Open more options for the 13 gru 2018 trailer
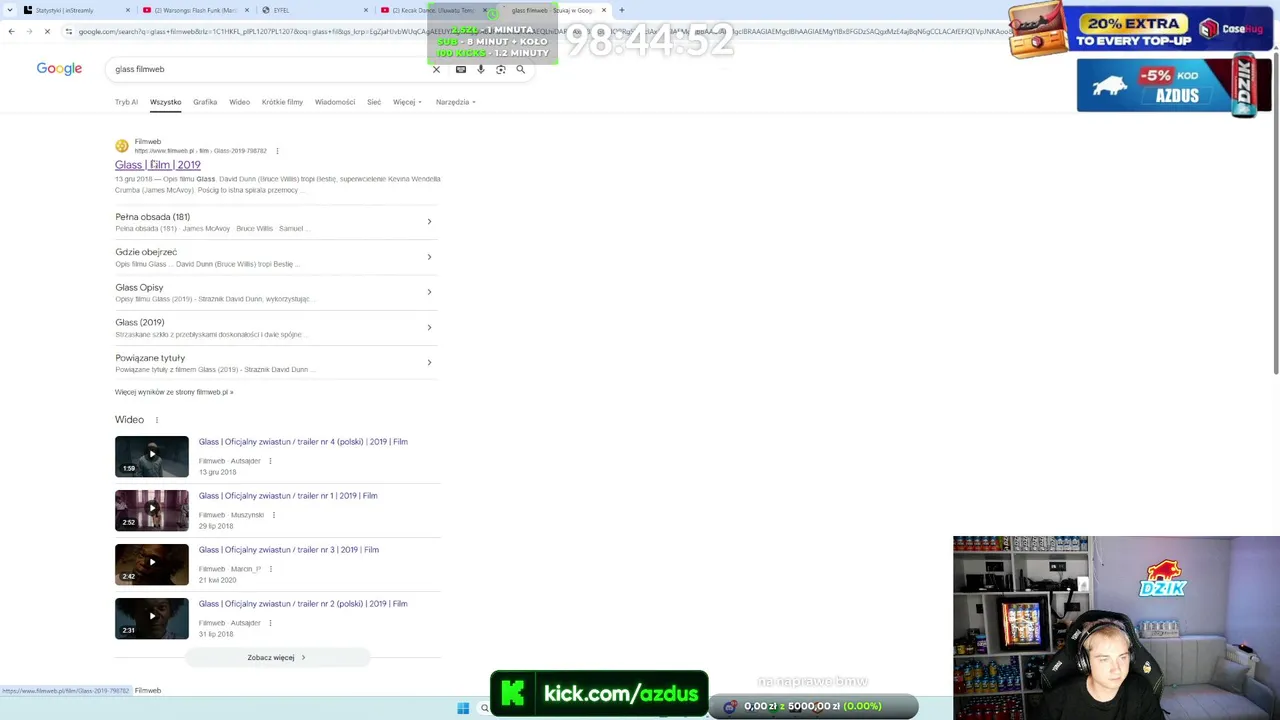 click(270, 461)
